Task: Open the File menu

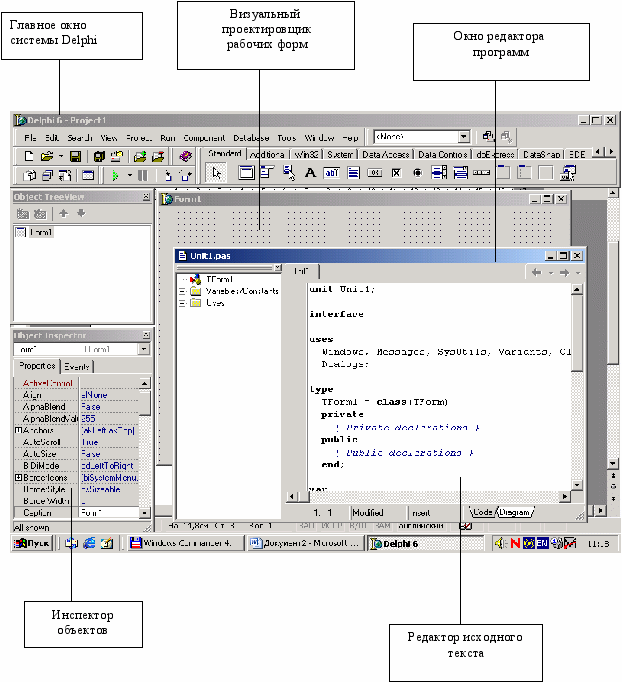Action: coord(30,138)
